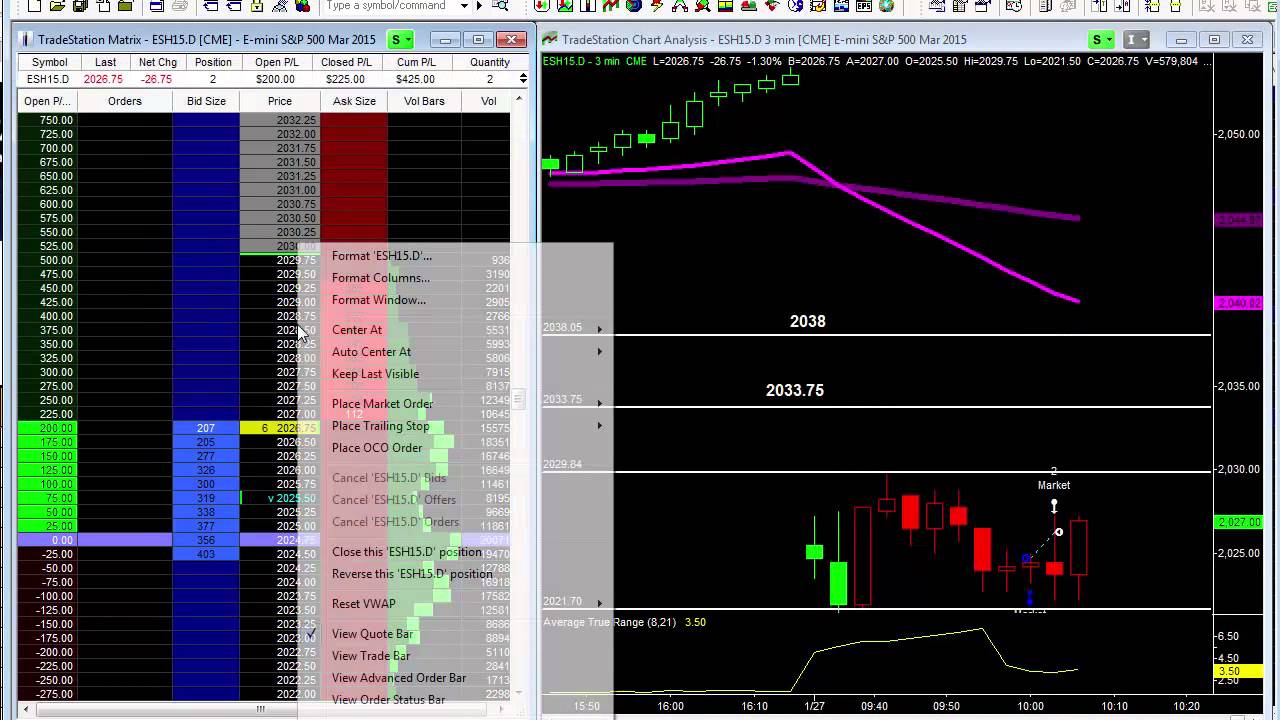Expand the Center At submenu arrow

[x=600, y=330]
